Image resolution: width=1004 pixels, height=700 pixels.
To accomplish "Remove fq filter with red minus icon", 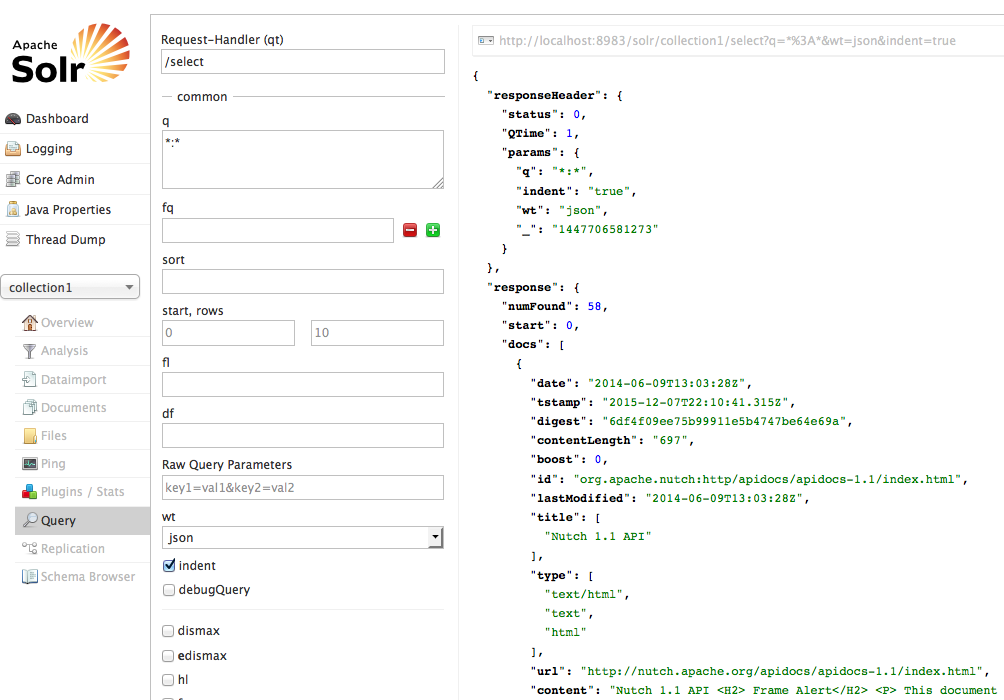I will click(410, 230).
